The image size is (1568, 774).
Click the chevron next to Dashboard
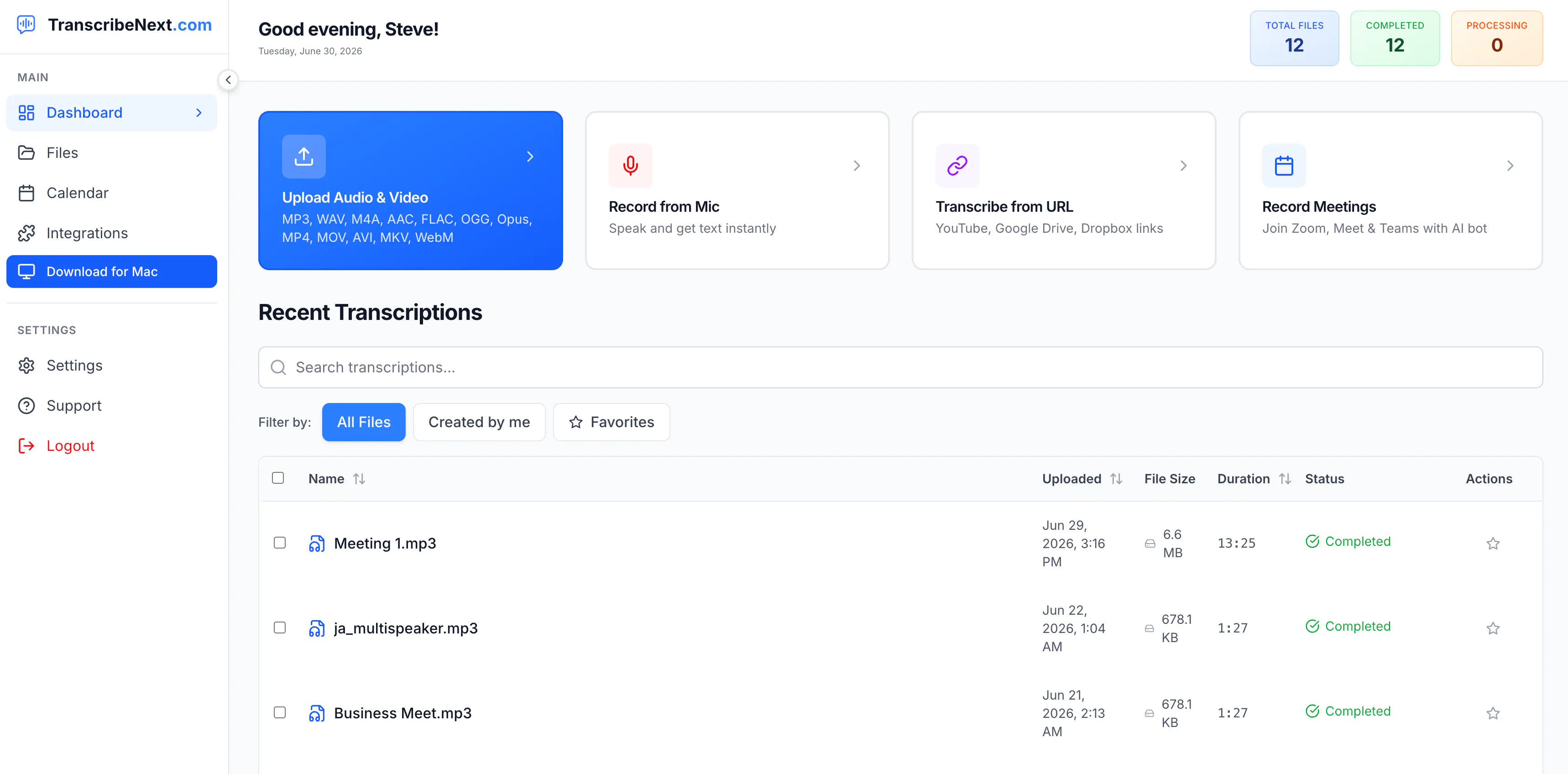coord(199,113)
